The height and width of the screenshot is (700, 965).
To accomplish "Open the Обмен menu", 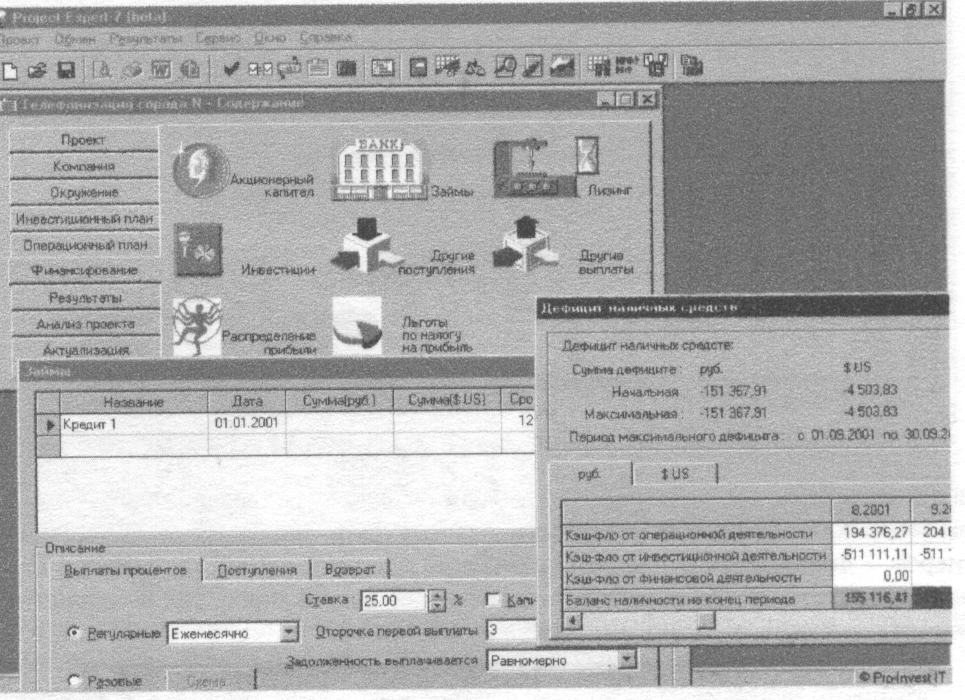I will [x=75, y=39].
